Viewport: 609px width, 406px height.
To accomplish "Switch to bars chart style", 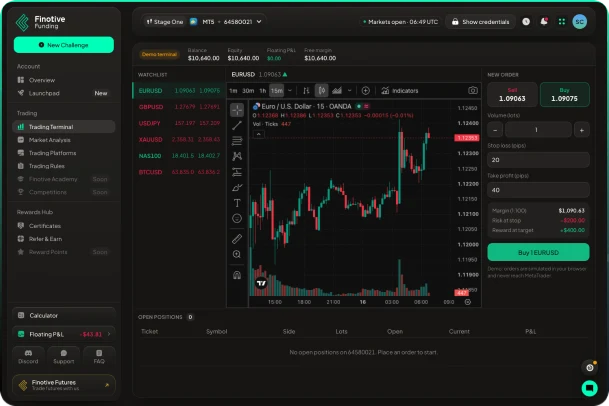I will coord(306,91).
